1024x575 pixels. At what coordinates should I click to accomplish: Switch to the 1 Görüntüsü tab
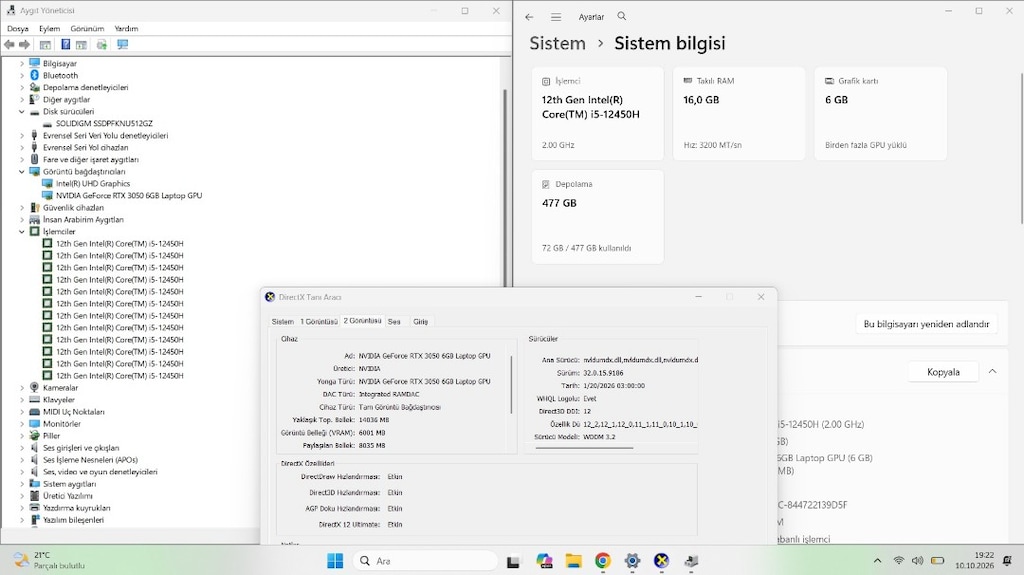tap(319, 321)
